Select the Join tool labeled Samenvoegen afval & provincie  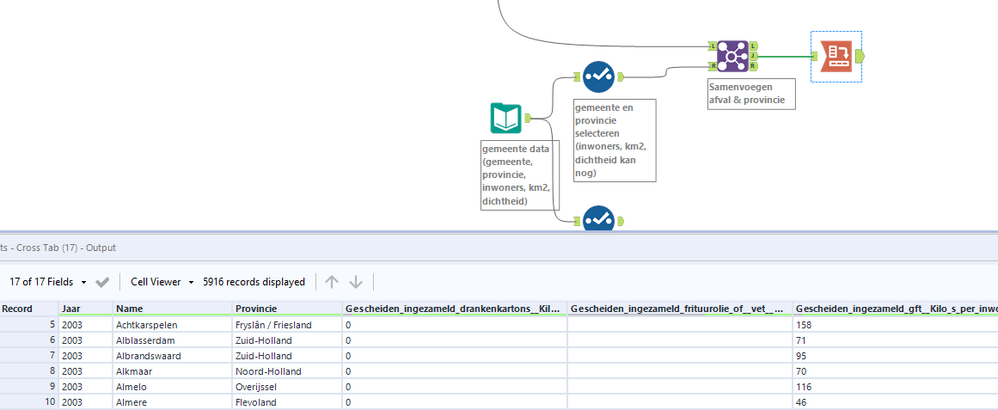[733, 56]
